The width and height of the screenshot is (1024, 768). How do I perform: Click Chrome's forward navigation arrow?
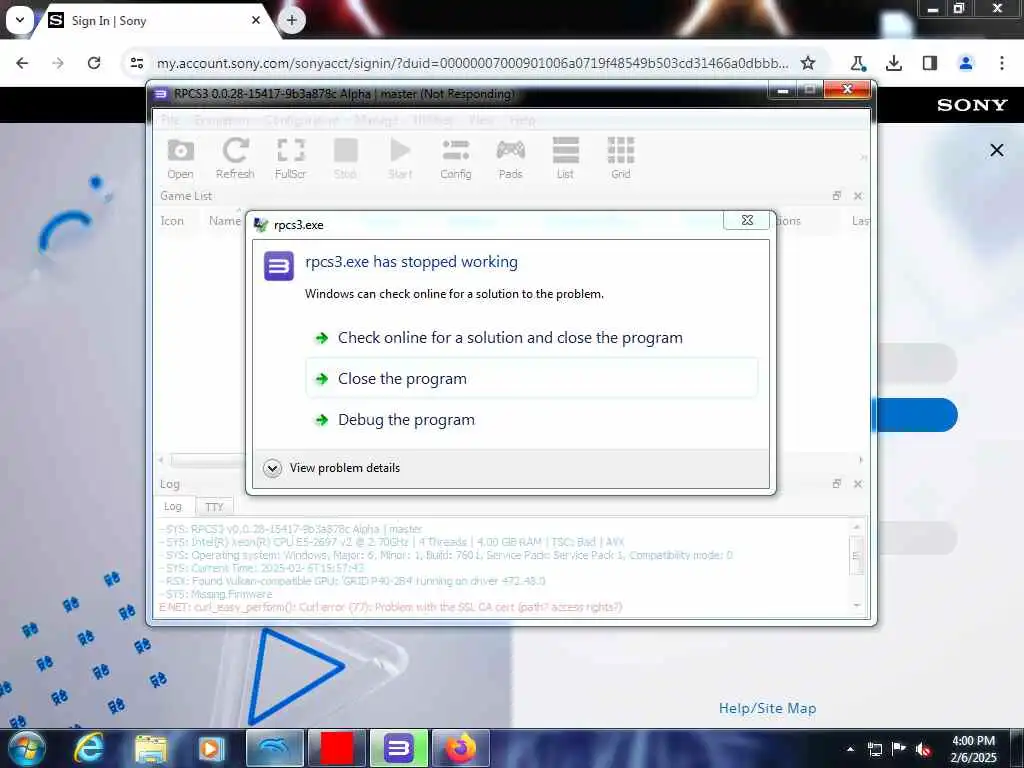point(58,63)
